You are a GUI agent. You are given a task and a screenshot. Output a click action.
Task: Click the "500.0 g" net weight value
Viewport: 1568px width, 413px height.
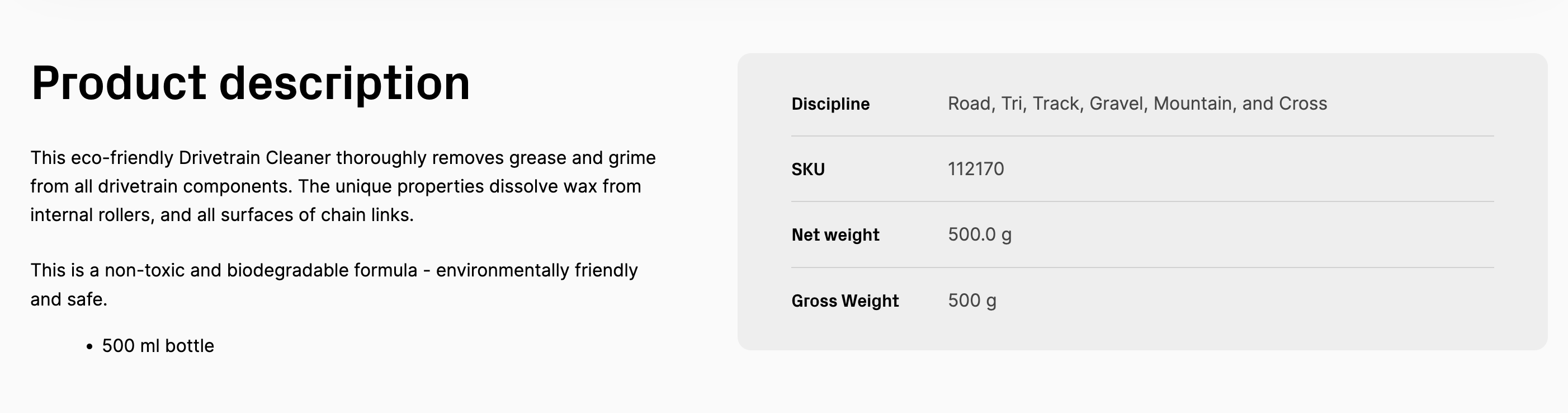(979, 234)
